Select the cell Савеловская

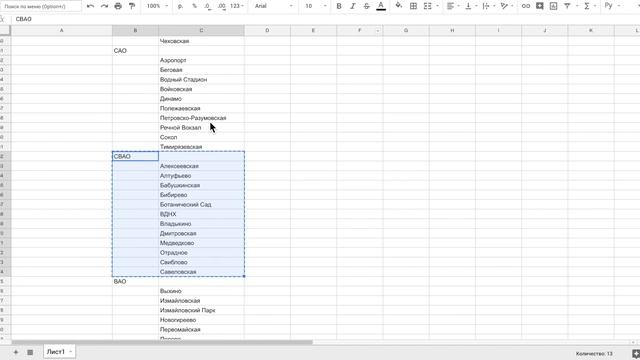[x=201, y=272]
